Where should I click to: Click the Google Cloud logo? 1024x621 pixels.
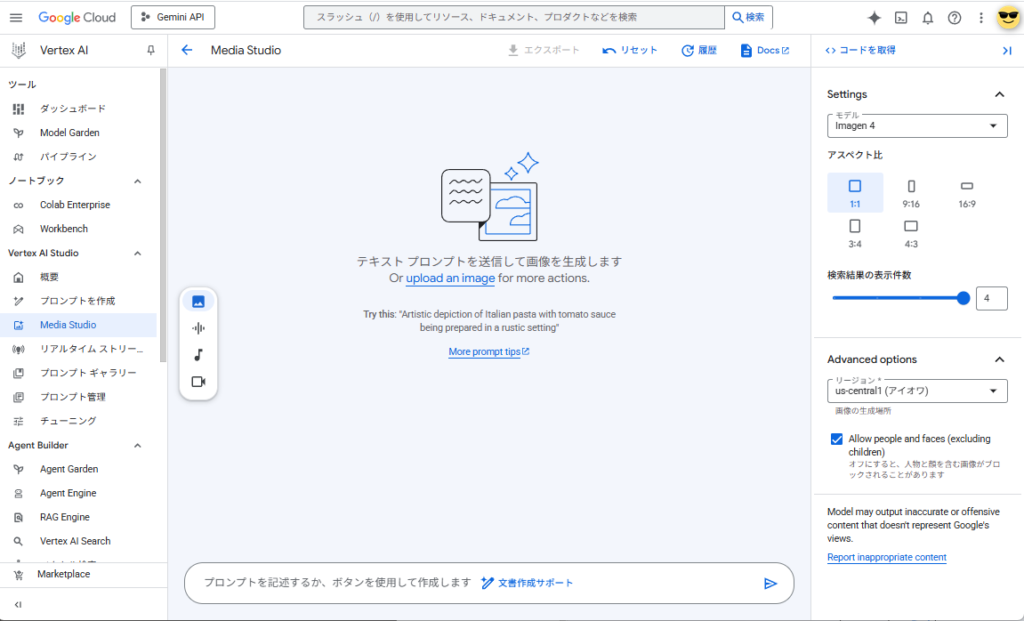(77, 18)
